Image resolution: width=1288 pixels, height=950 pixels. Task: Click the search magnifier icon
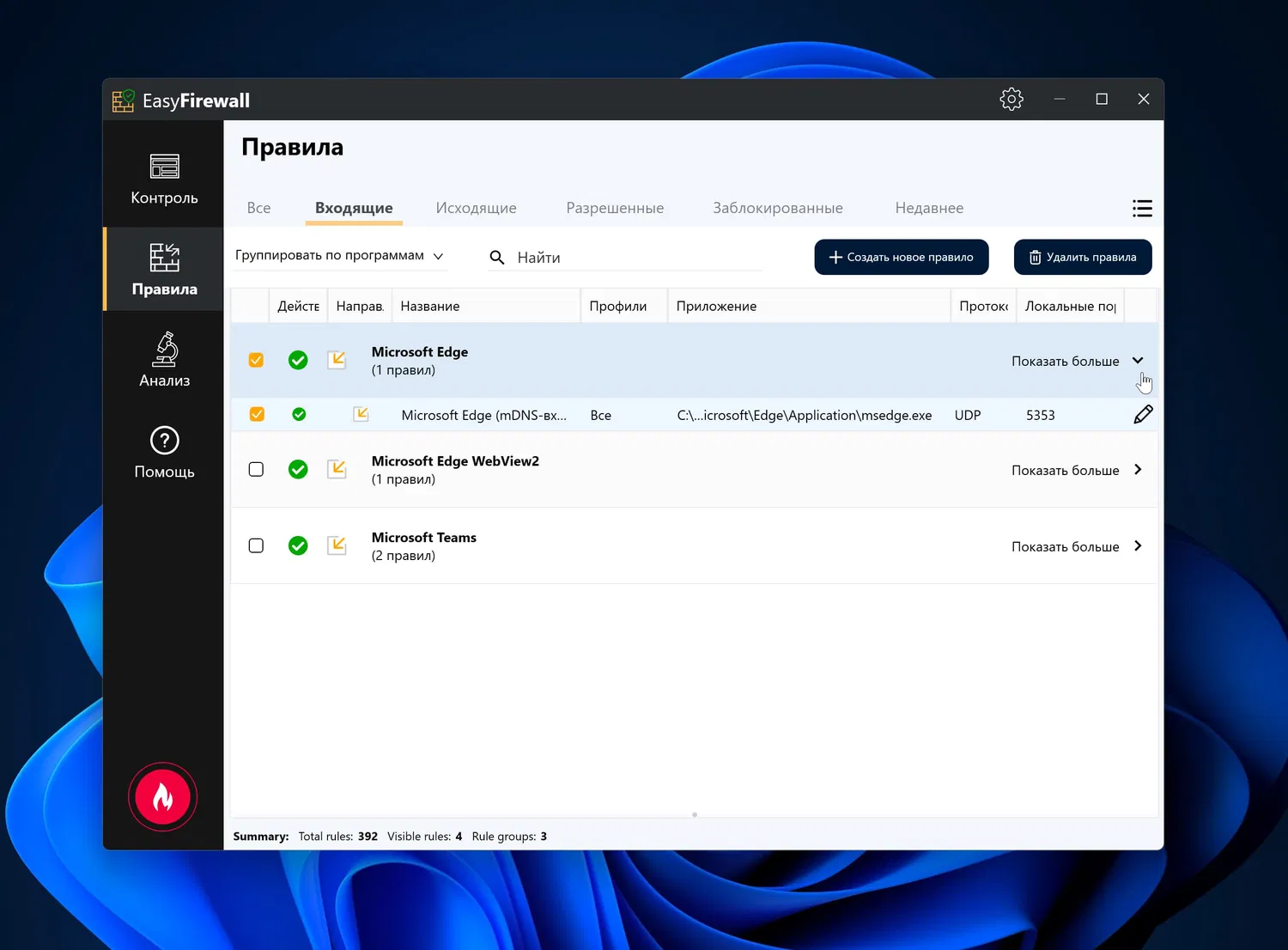[496, 257]
